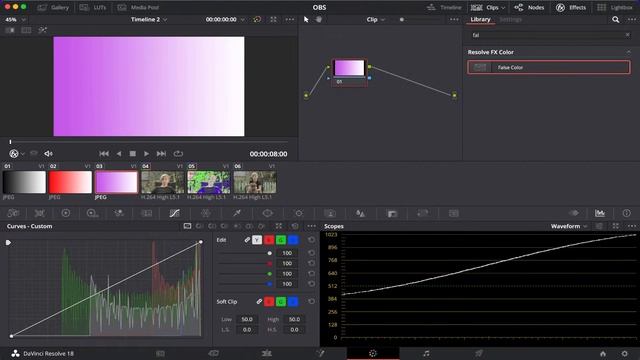Select clip 04 thumbnail
The width and height of the screenshot is (640, 360).
[x=162, y=182]
